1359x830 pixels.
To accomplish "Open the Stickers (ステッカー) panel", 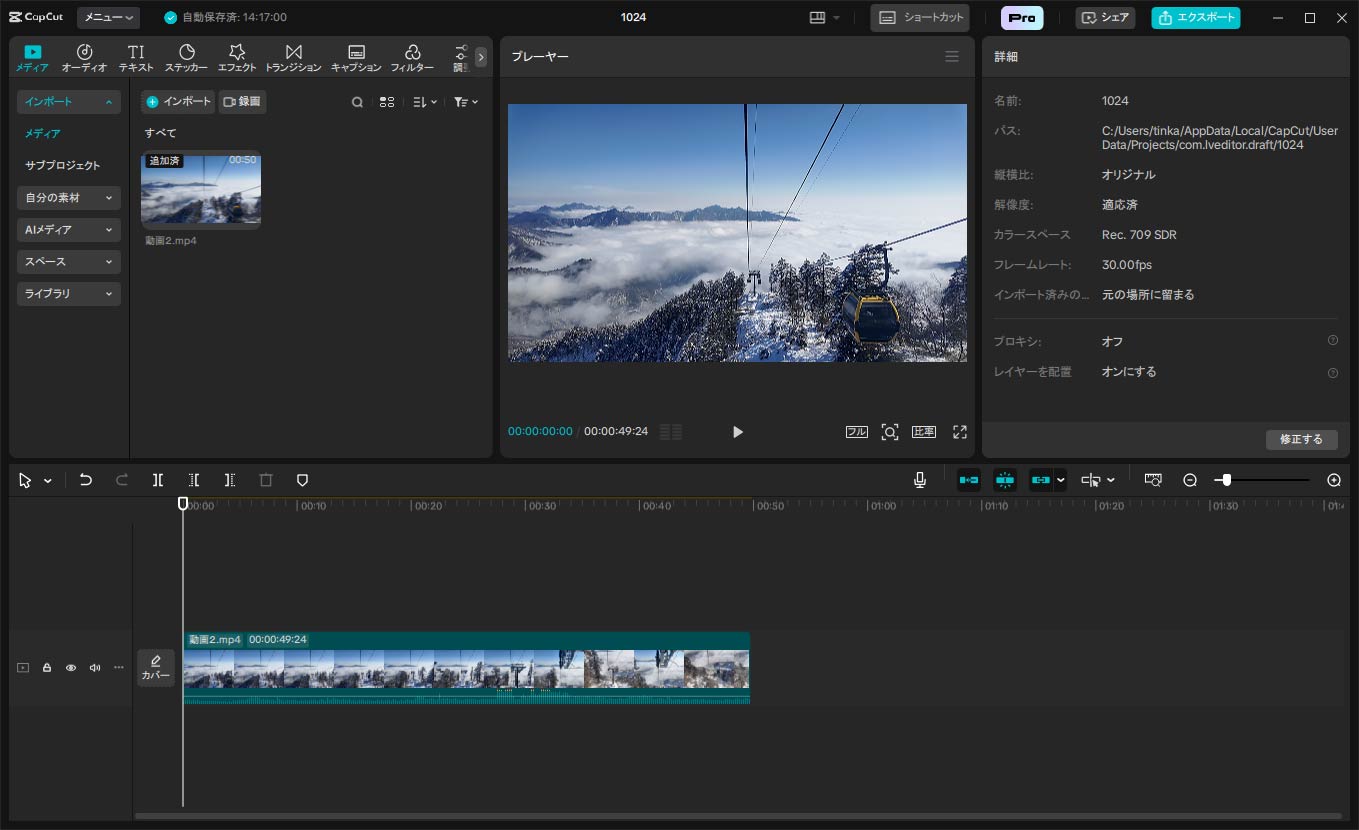I will (x=186, y=58).
